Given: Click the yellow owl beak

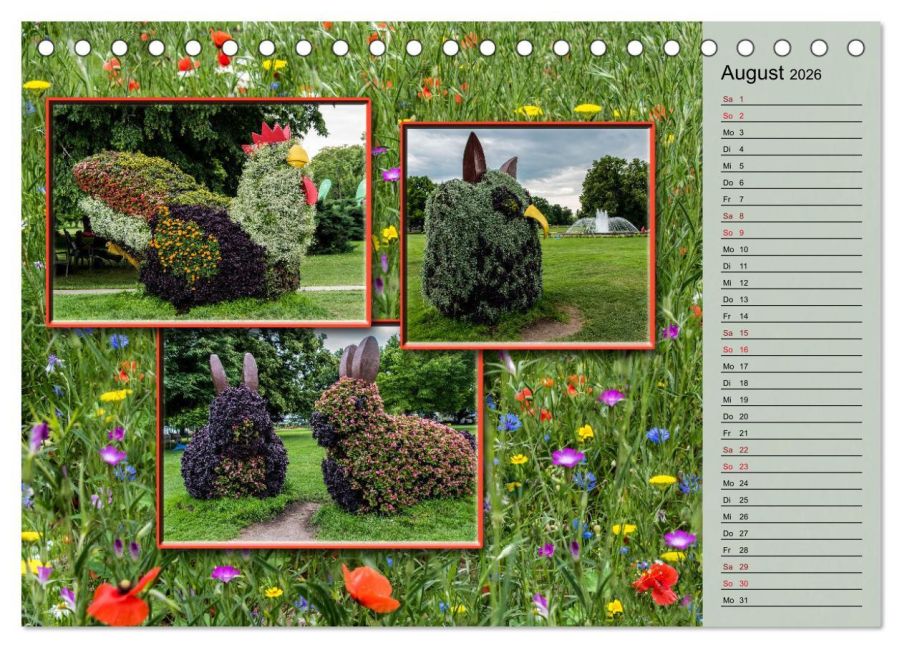Looking at the screenshot, I should point(536,220).
